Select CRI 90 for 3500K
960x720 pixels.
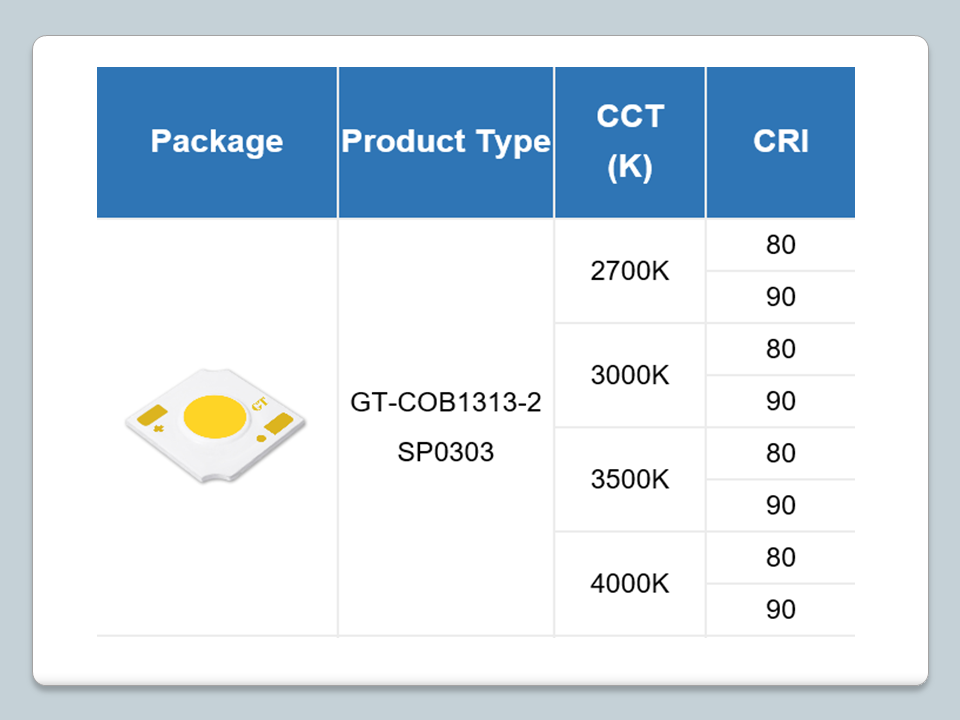coord(780,506)
